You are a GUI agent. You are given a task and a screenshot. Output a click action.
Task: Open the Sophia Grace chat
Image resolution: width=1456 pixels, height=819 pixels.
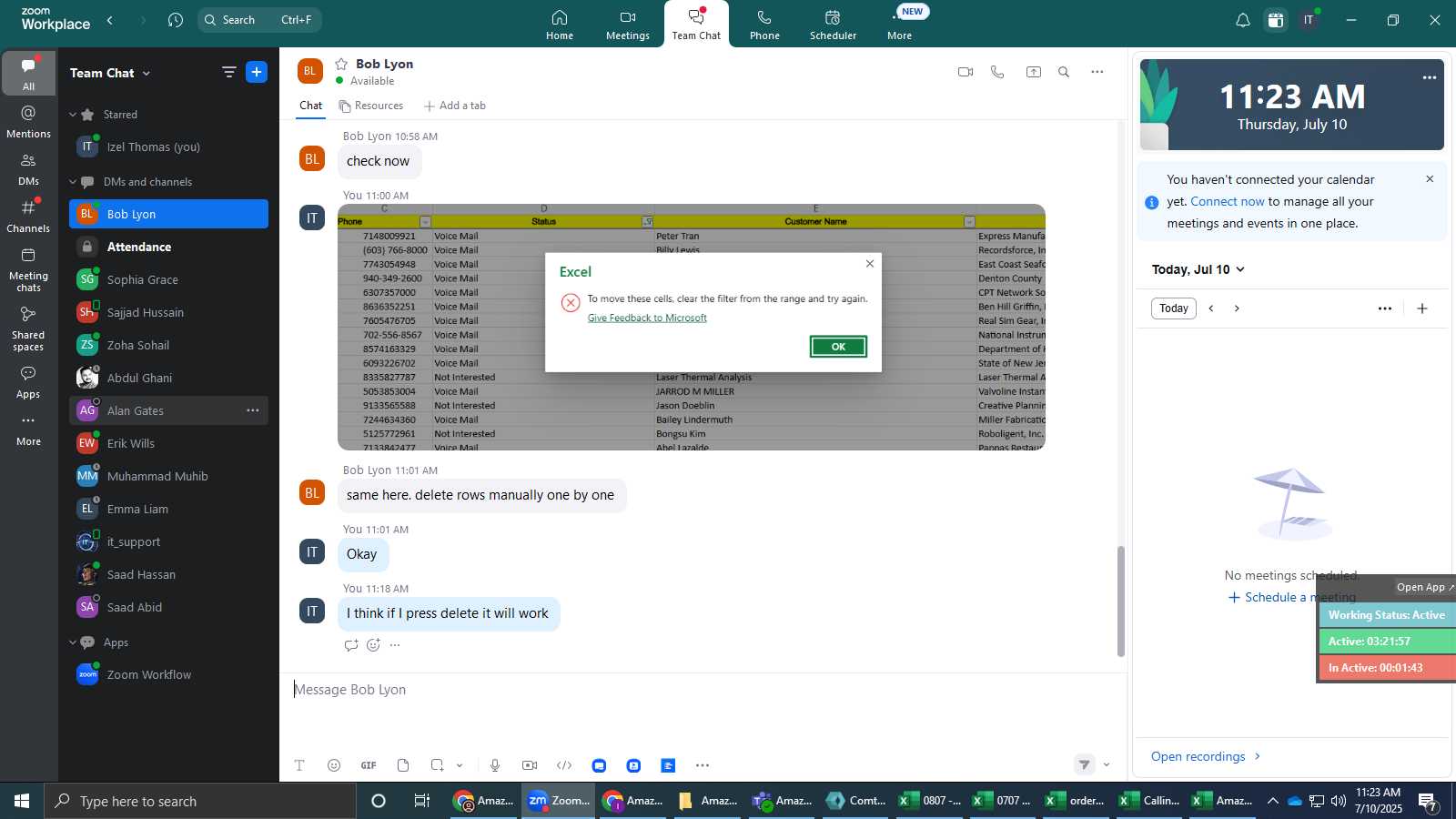(168, 279)
